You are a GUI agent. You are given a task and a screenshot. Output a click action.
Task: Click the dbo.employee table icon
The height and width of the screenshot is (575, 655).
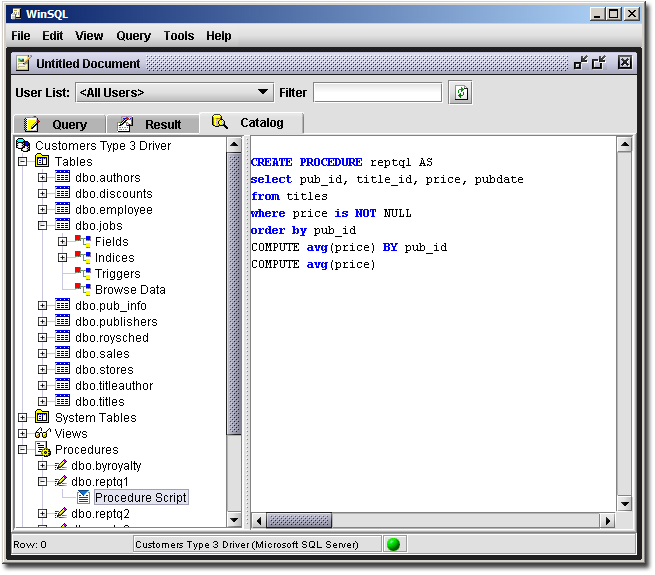(x=62, y=209)
